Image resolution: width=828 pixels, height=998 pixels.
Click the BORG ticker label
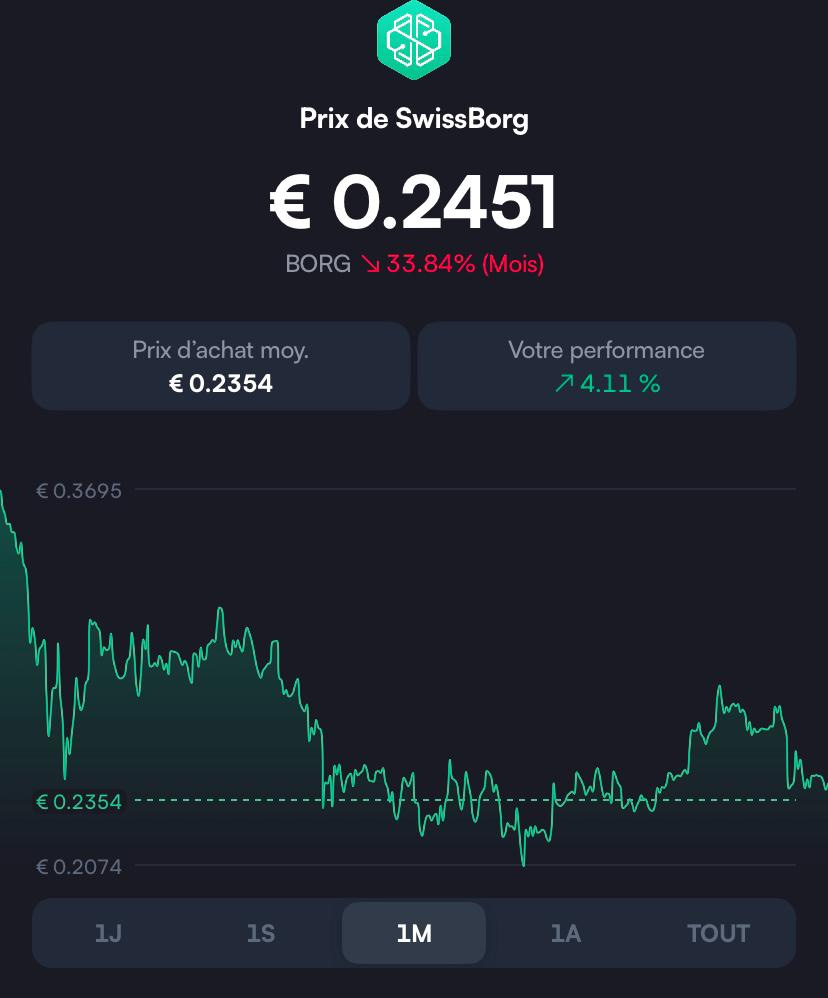pyautogui.click(x=318, y=264)
